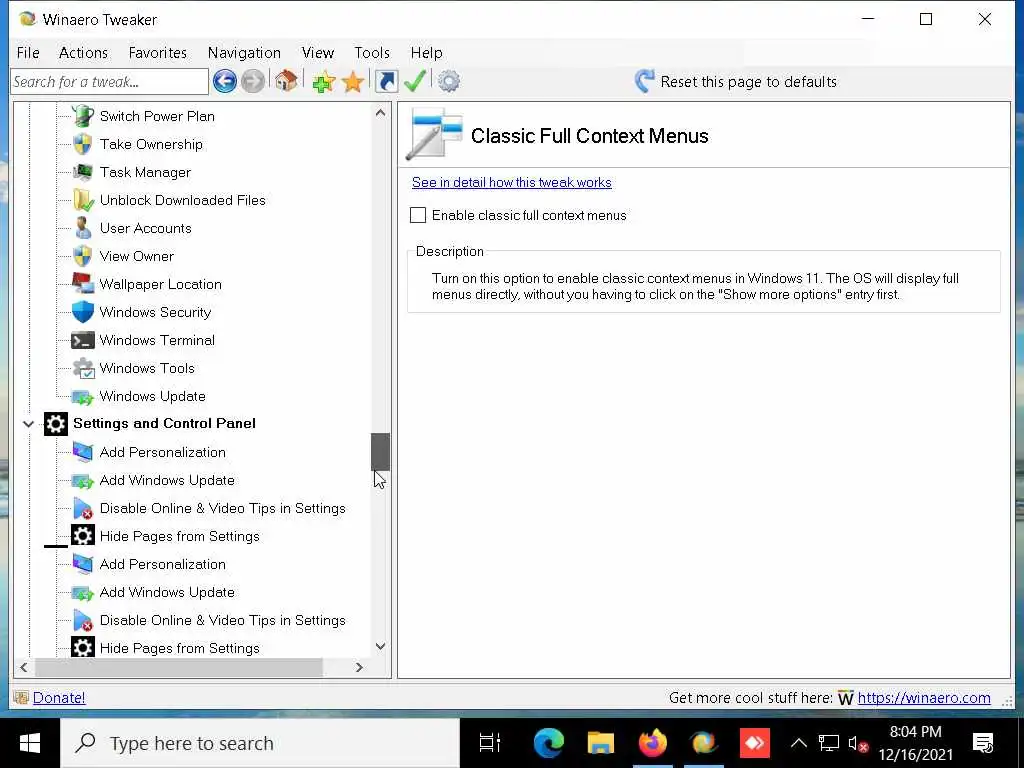Open File Explorer from taskbar
This screenshot has width=1024, height=768.
pyautogui.click(x=600, y=743)
